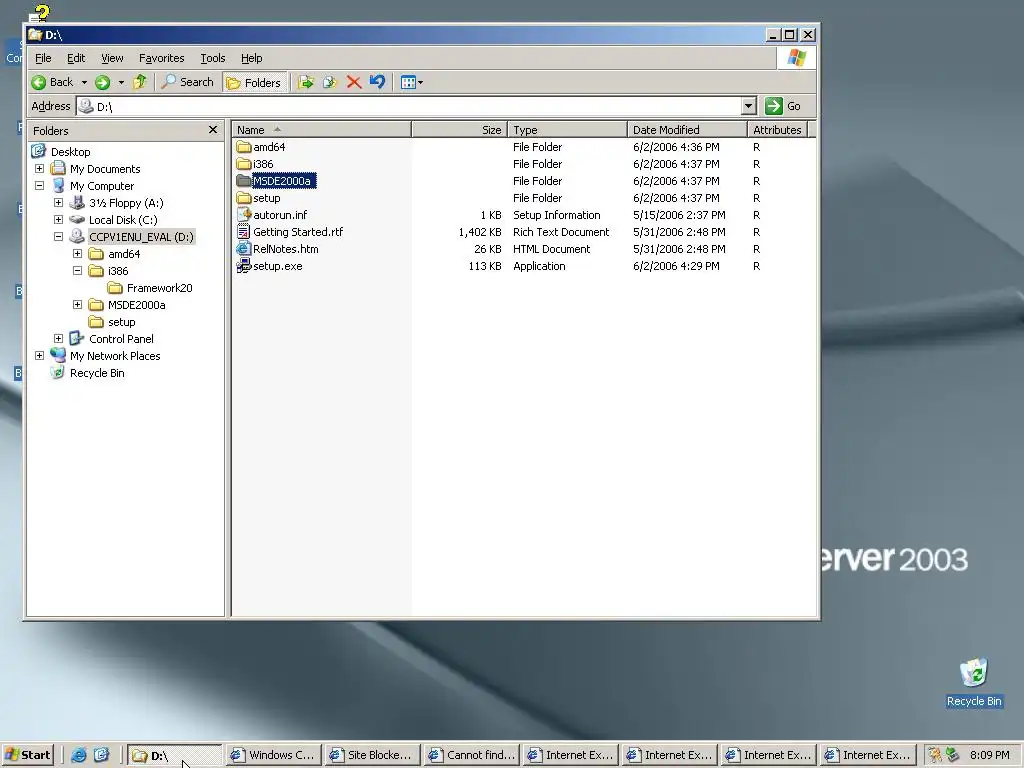Click the green Back arrow icon
Image resolution: width=1024 pixels, height=768 pixels.
coord(39,82)
